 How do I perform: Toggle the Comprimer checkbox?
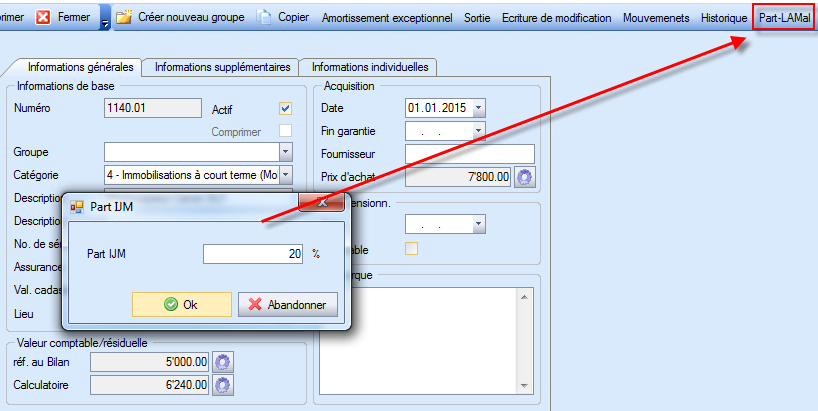click(285, 130)
